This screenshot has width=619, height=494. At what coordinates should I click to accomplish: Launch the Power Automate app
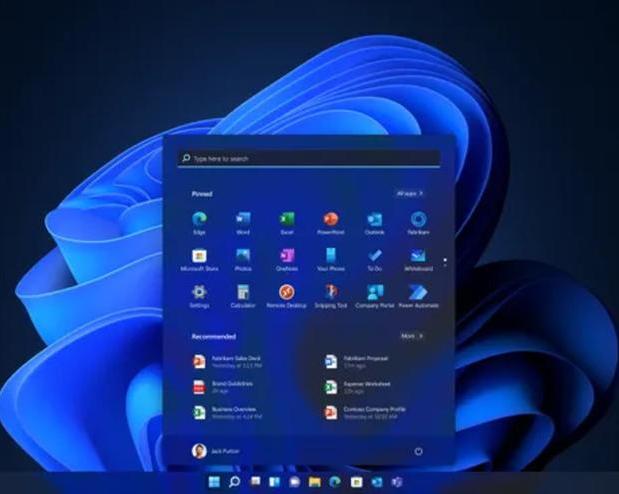pos(418,297)
